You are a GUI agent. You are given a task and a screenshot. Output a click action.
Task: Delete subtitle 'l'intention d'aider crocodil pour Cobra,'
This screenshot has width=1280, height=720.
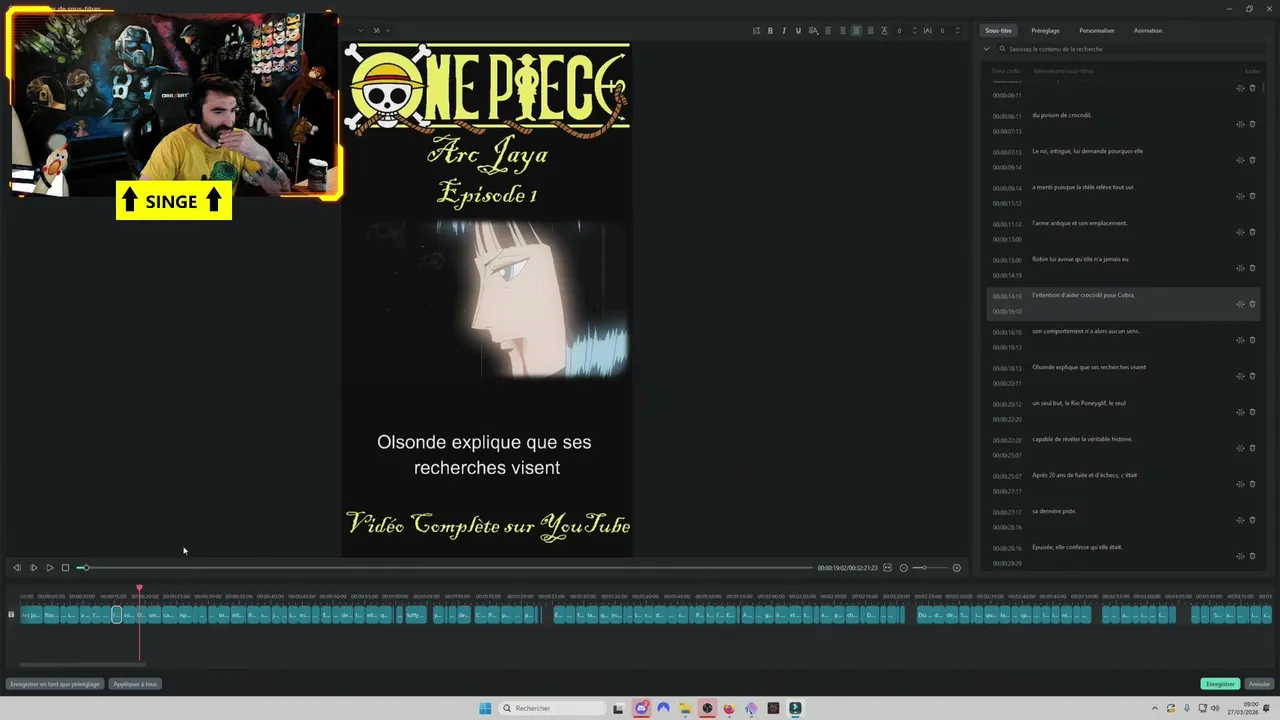1252,304
